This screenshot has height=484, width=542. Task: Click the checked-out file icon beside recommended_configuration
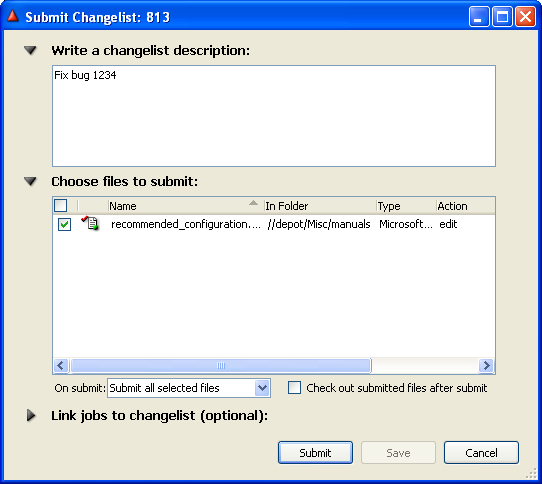point(90,223)
